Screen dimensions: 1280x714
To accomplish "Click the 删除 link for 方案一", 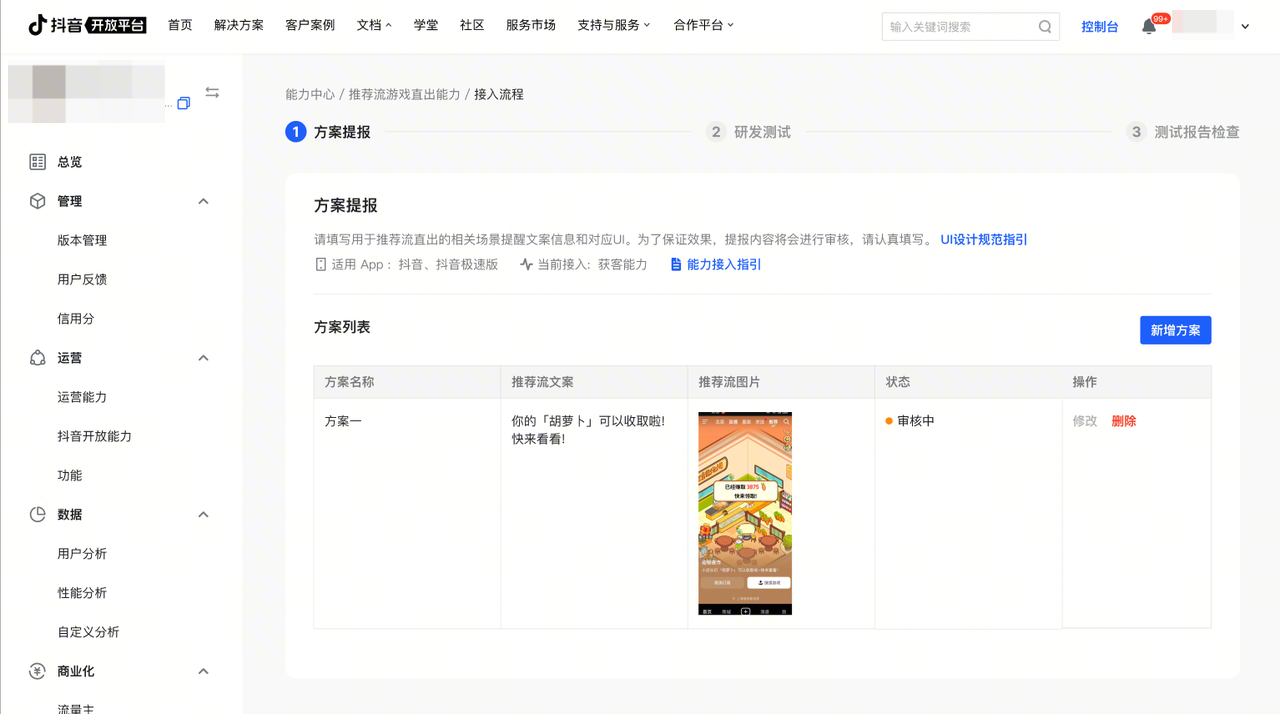I will click(x=1124, y=422).
